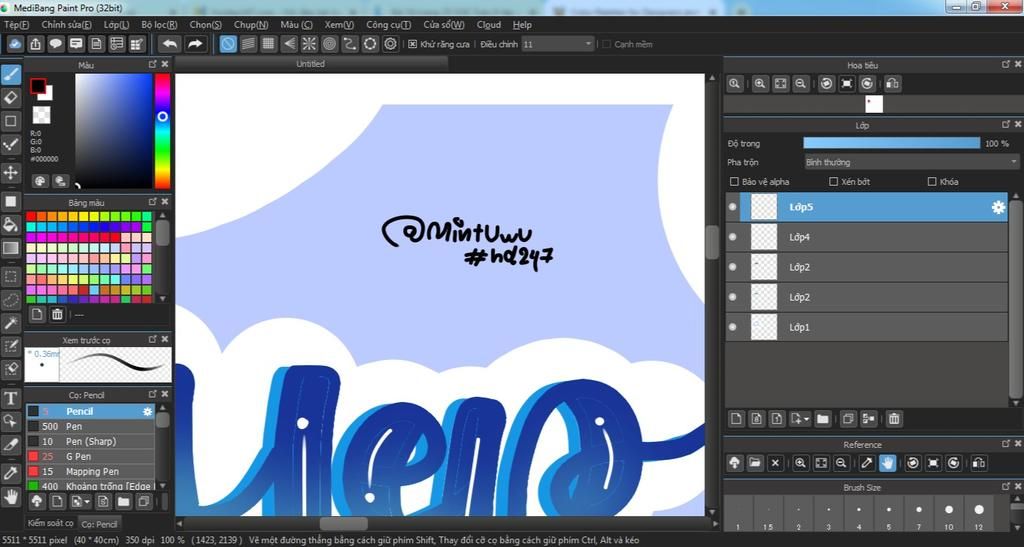Viewport: 1024px width, 547px height.
Task: Open the Lớp(L) menu
Action: [116, 25]
